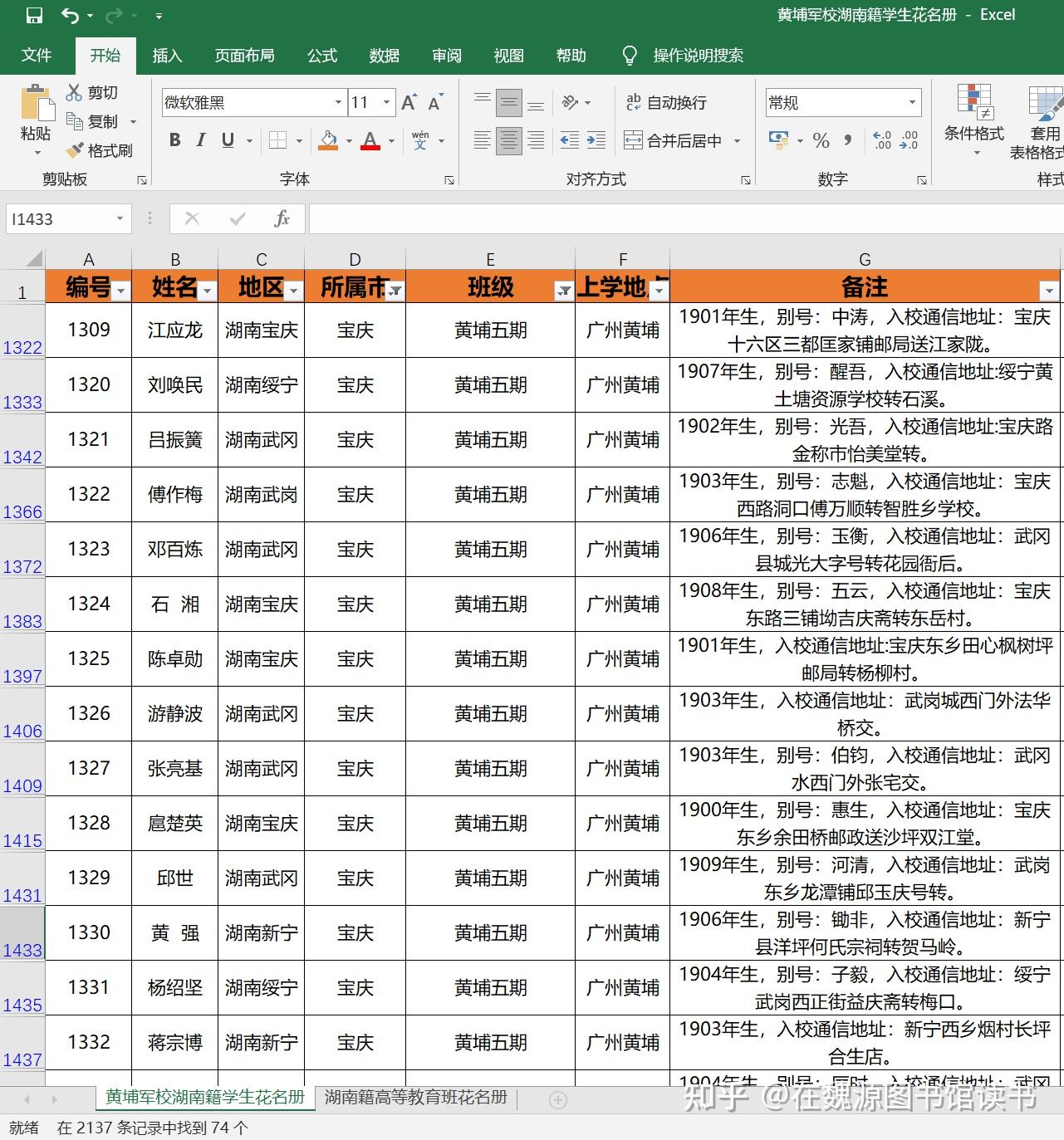Switch to the 数据 Data tab

click(385, 55)
